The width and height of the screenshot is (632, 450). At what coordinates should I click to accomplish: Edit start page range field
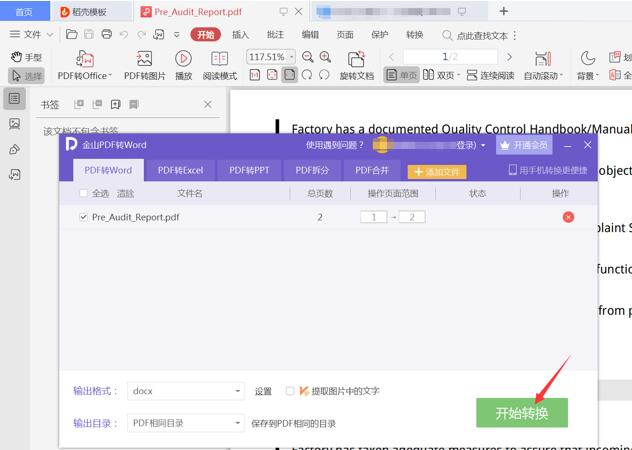pyautogui.click(x=374, y=217)
